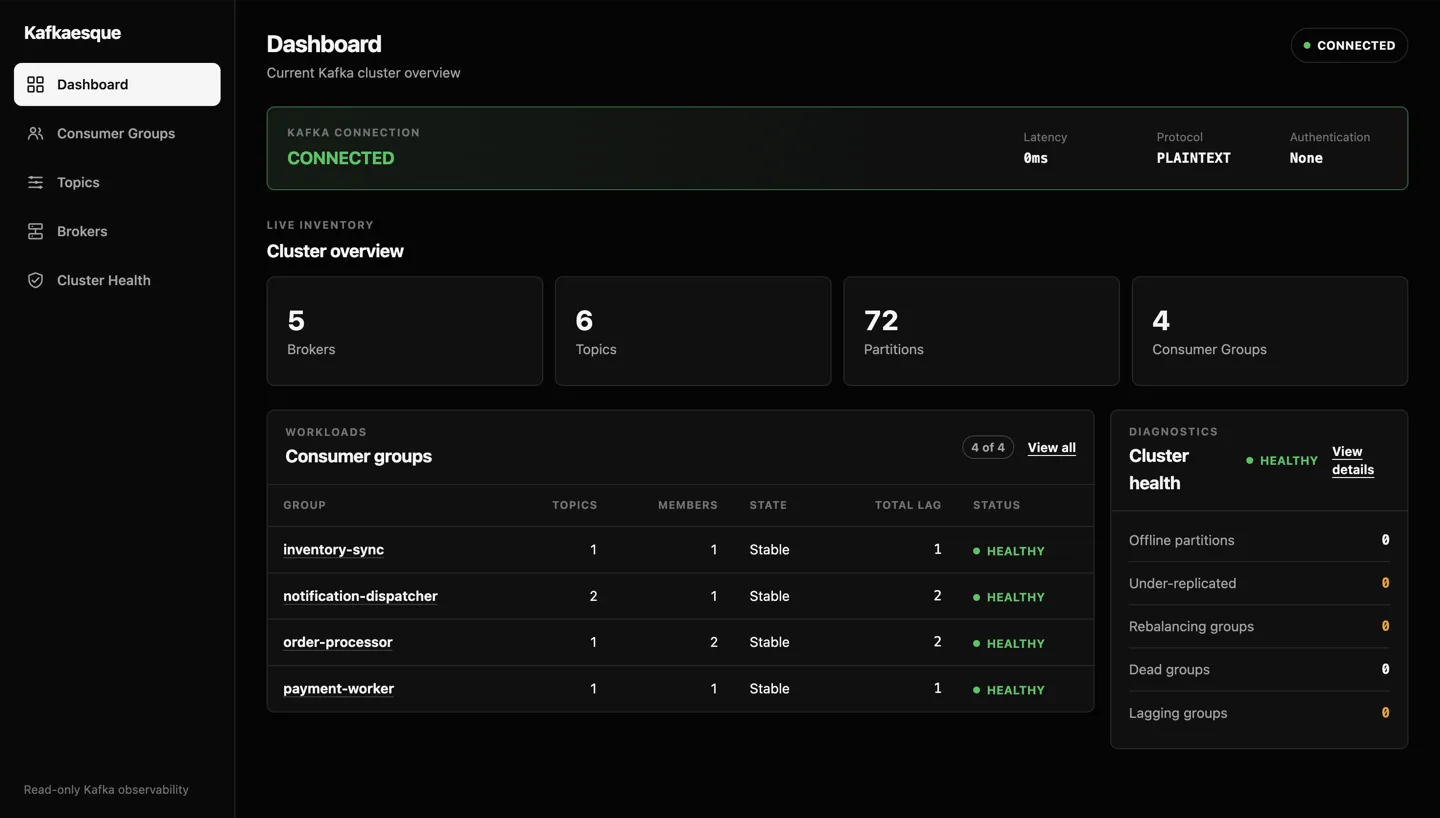1440x818 pixels.
Task: Click the MEMBERS column header
Action: click(687, 505)
